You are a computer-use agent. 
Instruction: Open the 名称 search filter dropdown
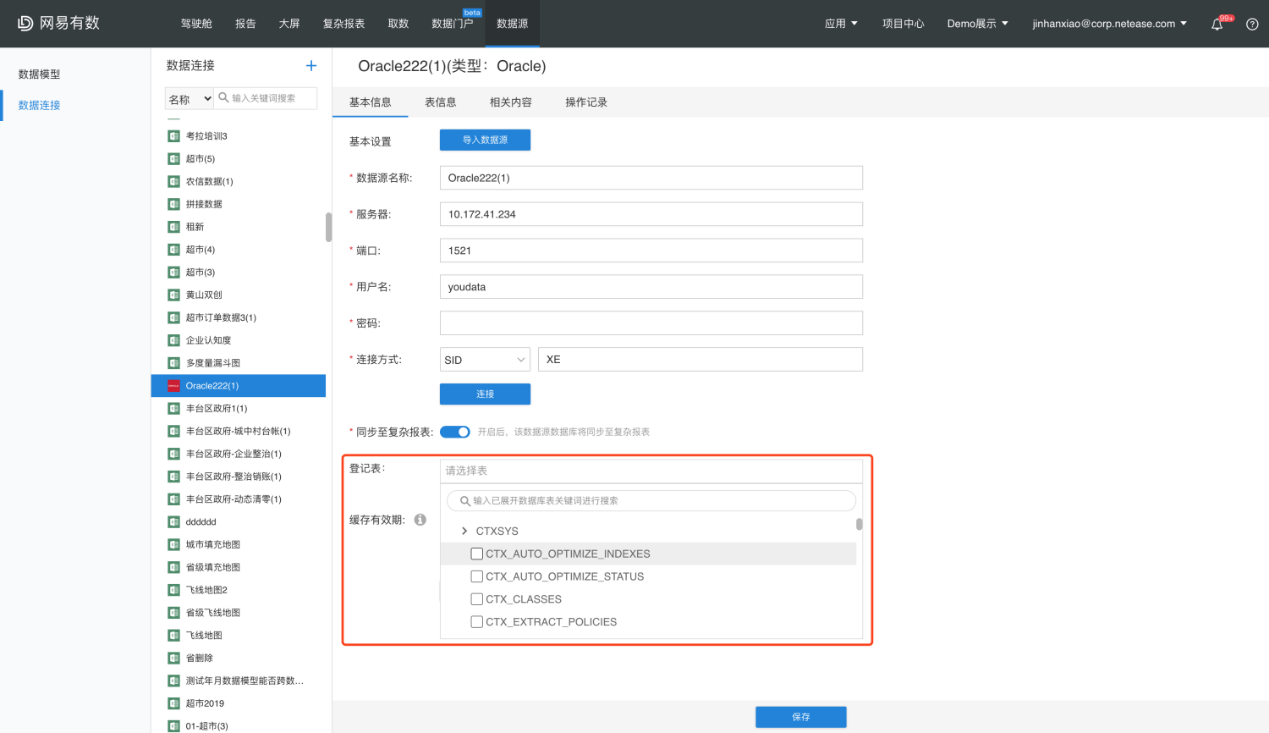(x=189, y=99)
